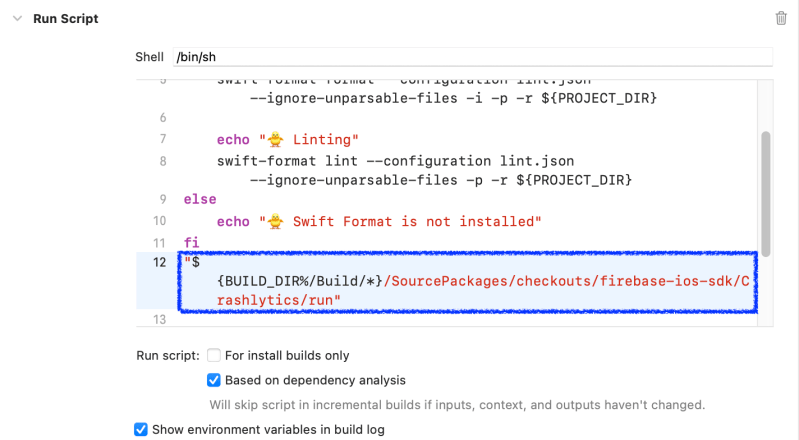Uncheck Based on dependency analysis
799x440 pixels.
(214, 380)
